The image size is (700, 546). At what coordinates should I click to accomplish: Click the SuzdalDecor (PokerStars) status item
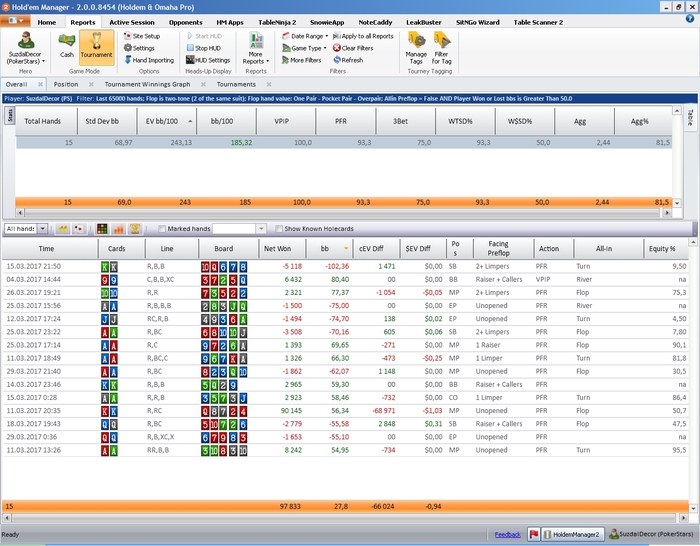[x=651, y=534]
